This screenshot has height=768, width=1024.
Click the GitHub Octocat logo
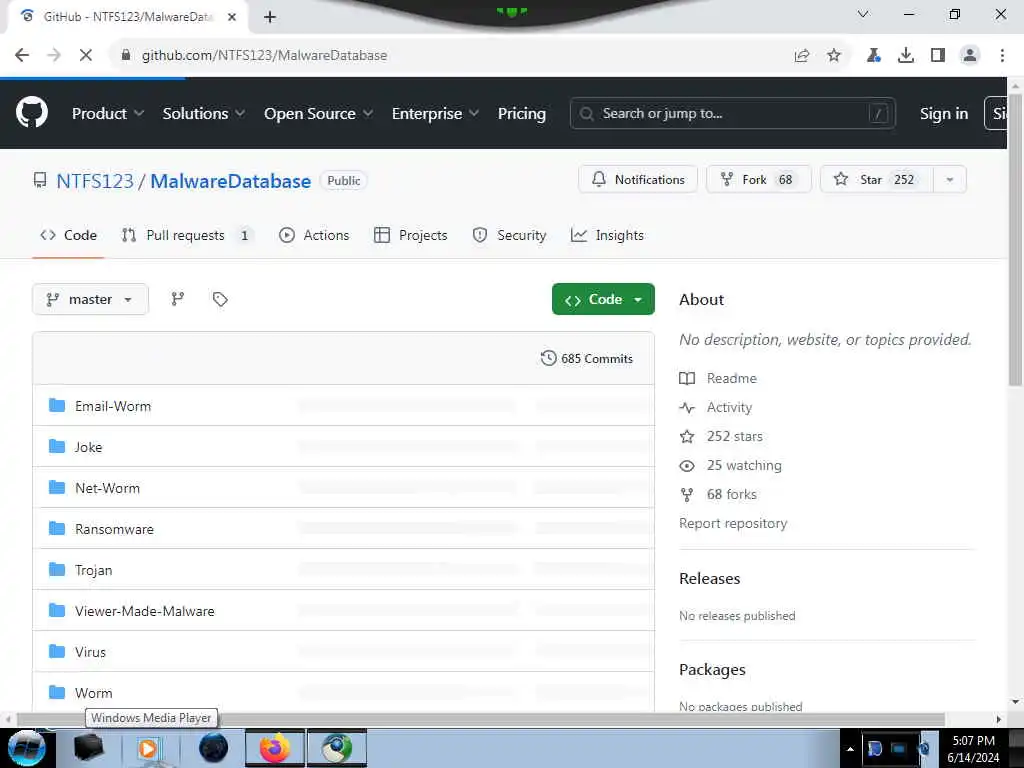coord(31,113)
